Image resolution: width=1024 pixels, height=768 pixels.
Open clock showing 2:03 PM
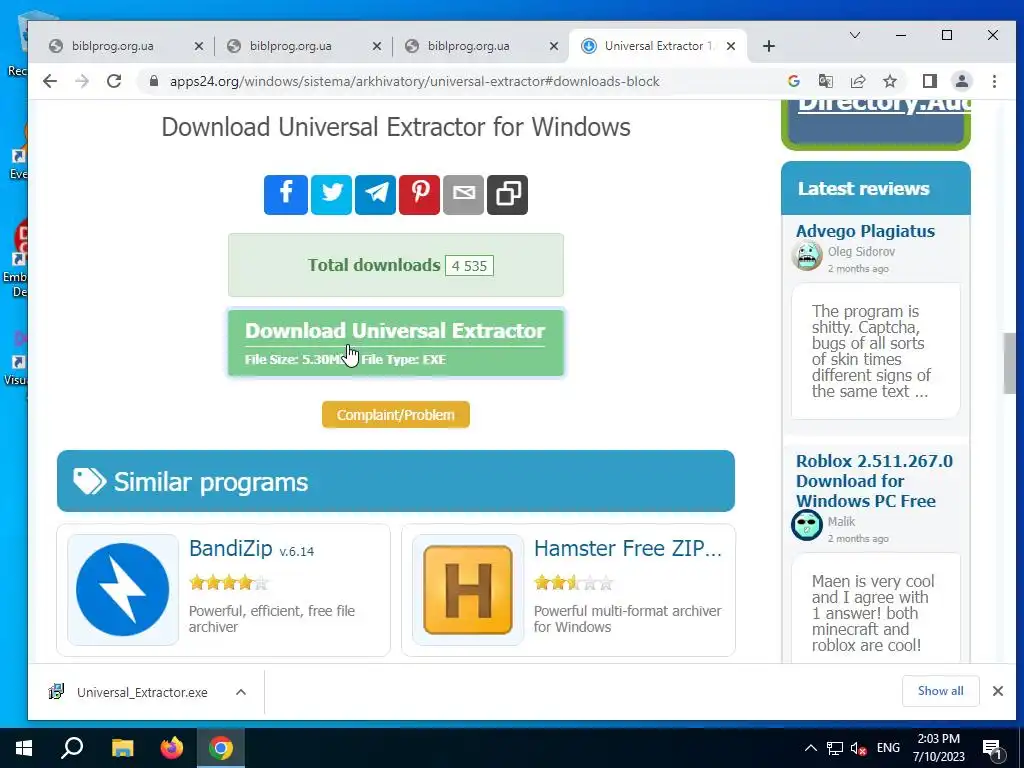coord(938,748)
